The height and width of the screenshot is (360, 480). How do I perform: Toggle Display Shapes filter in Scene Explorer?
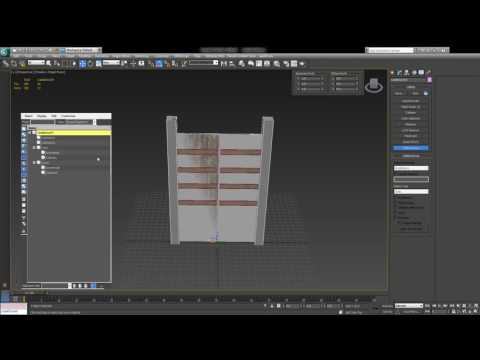[x=24, y=135]
